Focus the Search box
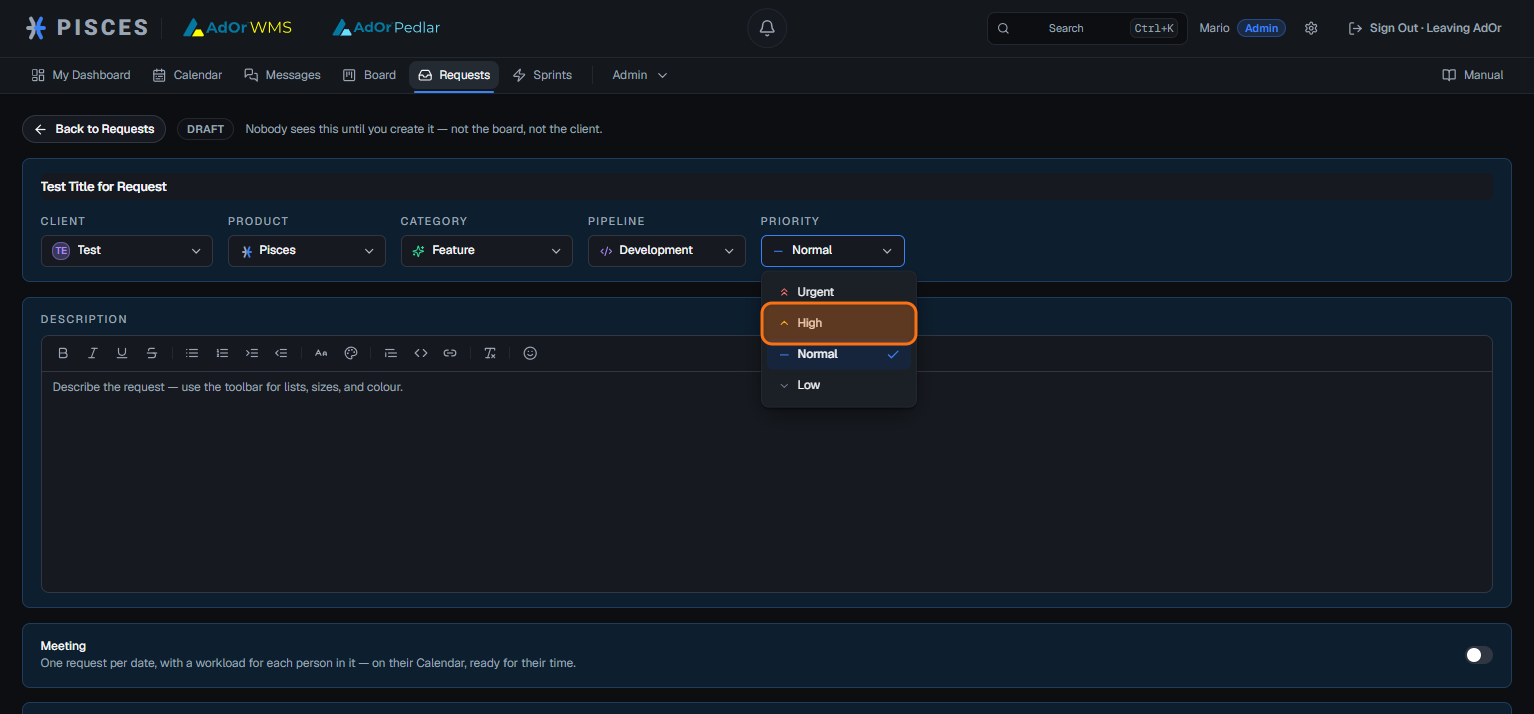The height and width of the screenshot is (714, 1534). 1087,28
